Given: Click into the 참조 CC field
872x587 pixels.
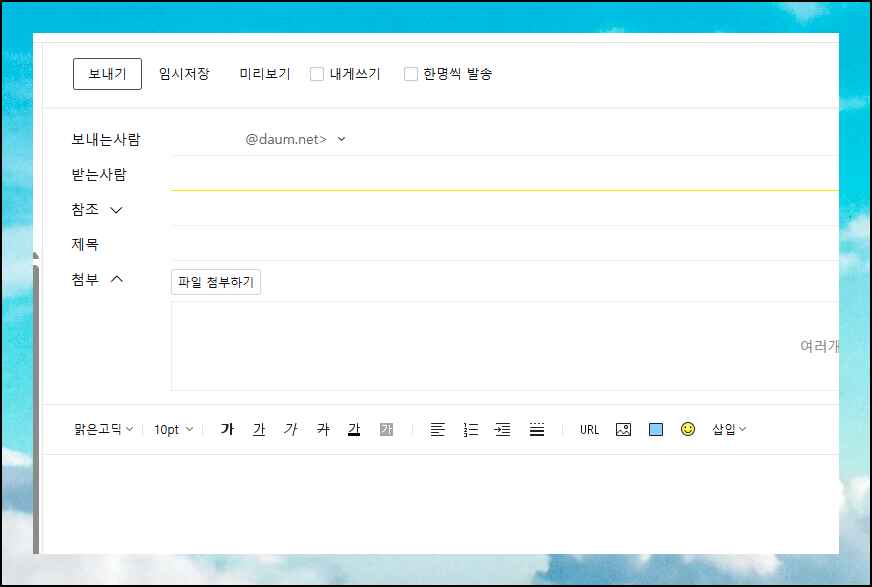Looking at the screenshot, I should point(504,210).
